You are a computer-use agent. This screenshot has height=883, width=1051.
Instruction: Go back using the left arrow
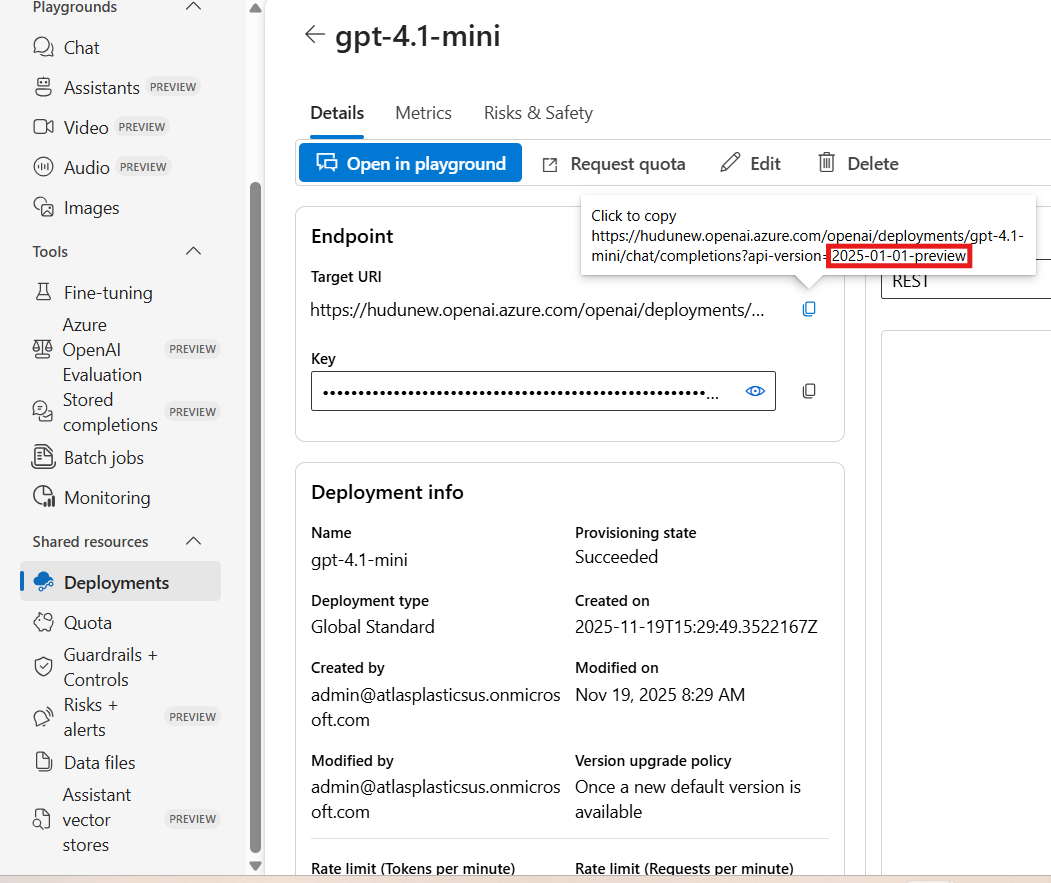click(x=314, y=34)
